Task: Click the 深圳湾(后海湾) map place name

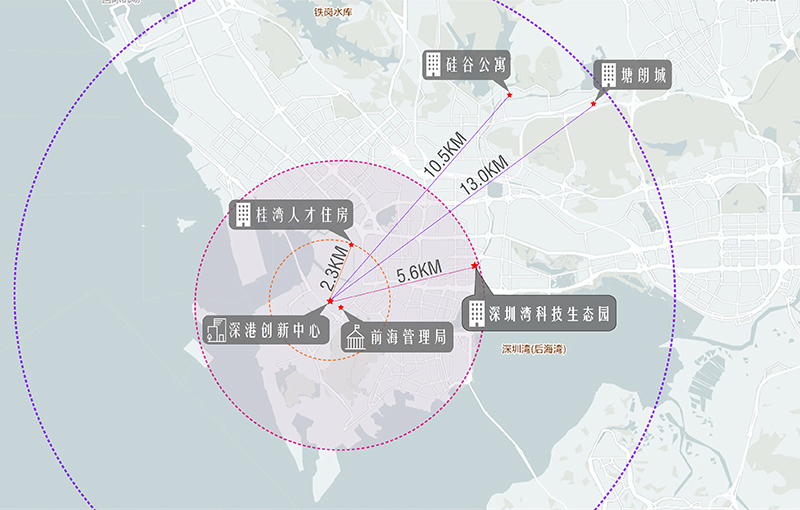Action: pos(534,350)
